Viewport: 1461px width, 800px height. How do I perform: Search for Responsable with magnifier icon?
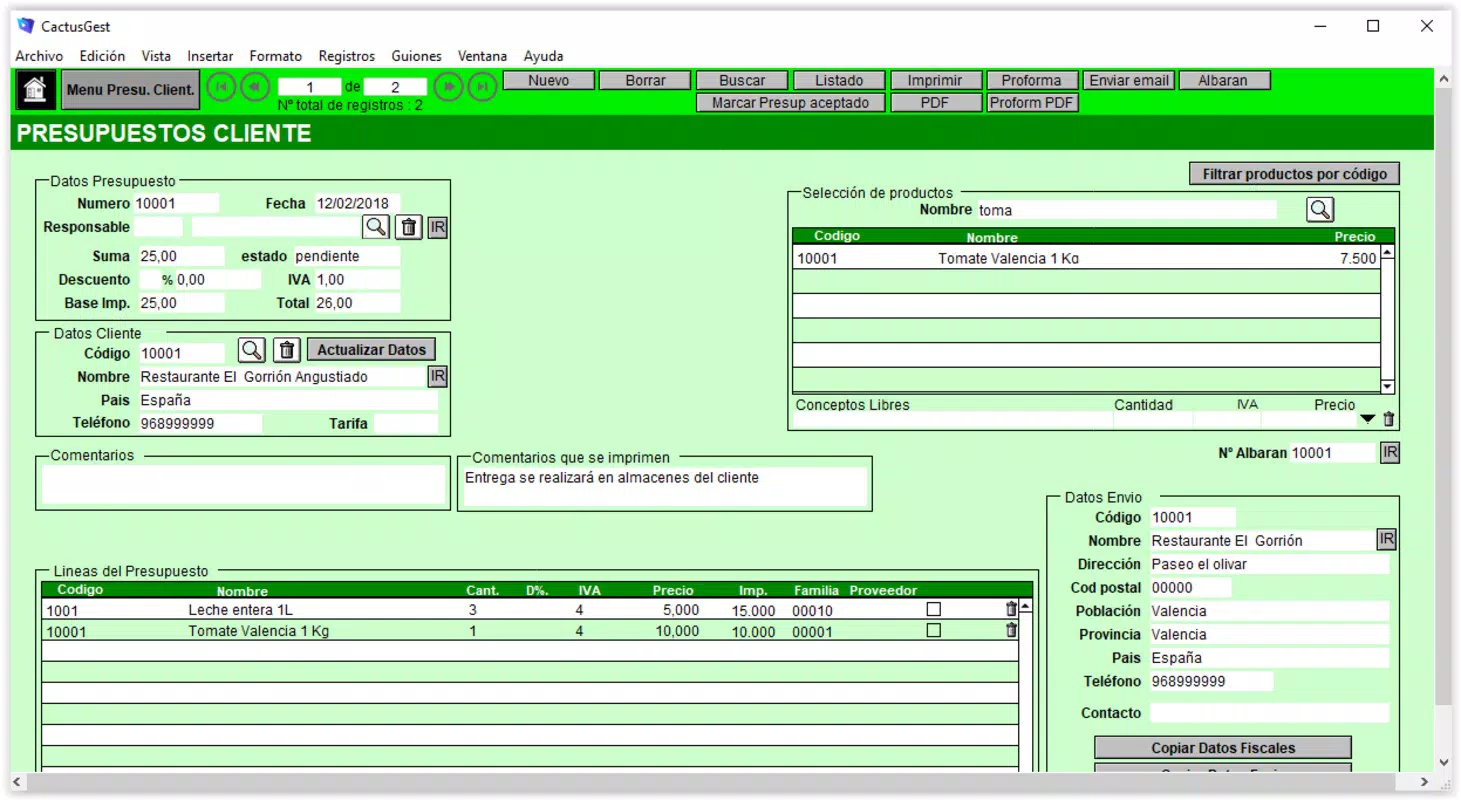[376, 227]
